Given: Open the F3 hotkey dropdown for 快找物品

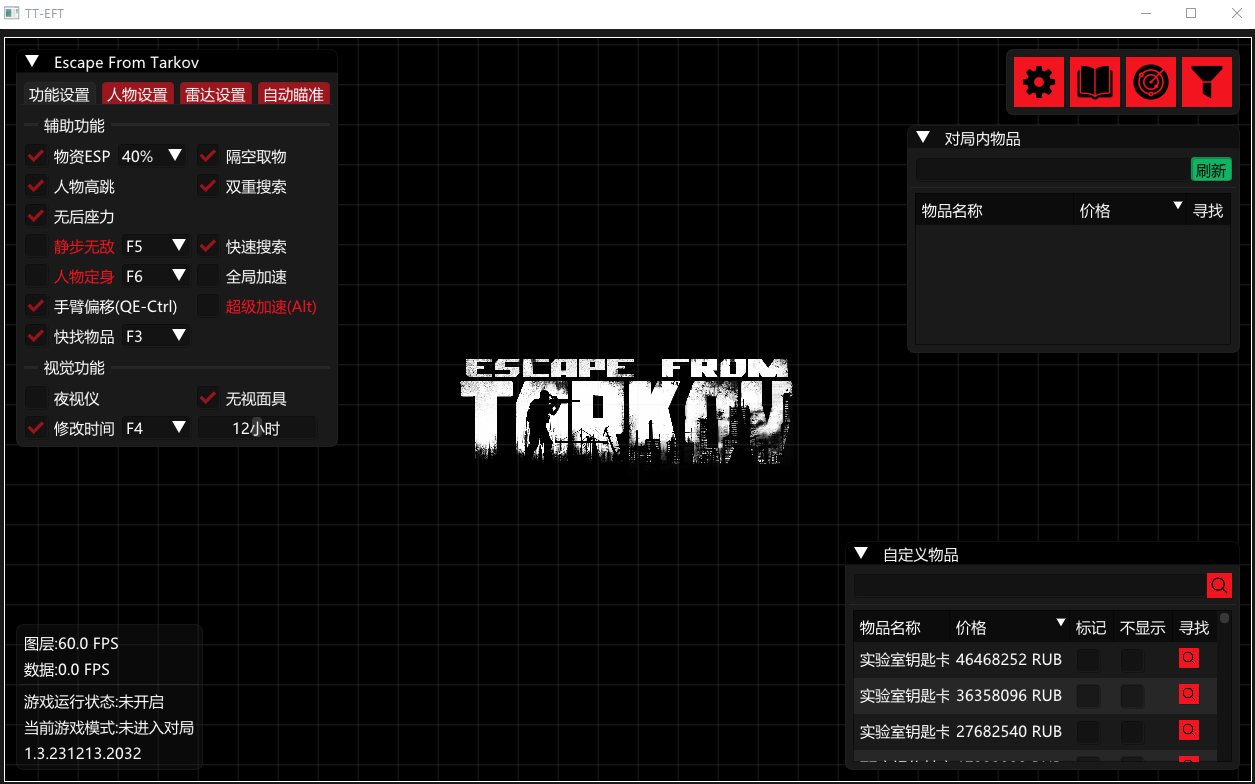Looking at the screenshot, I should 155,336.
